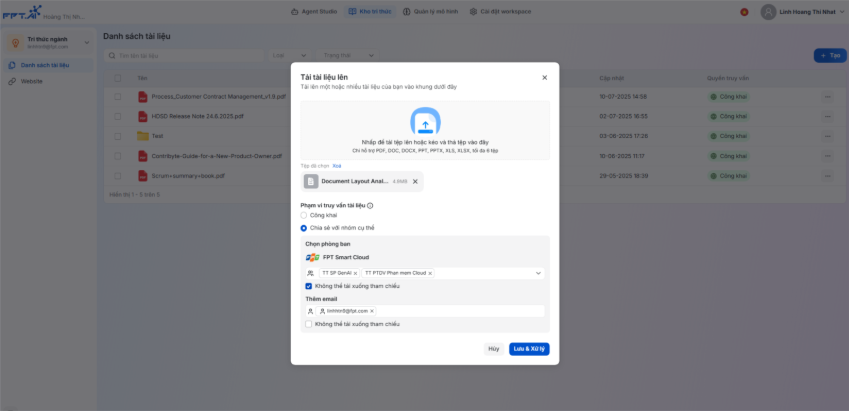Click the Xoá link to clear selected files
Viewport: 849px width, 411px height.
point(337,165)
